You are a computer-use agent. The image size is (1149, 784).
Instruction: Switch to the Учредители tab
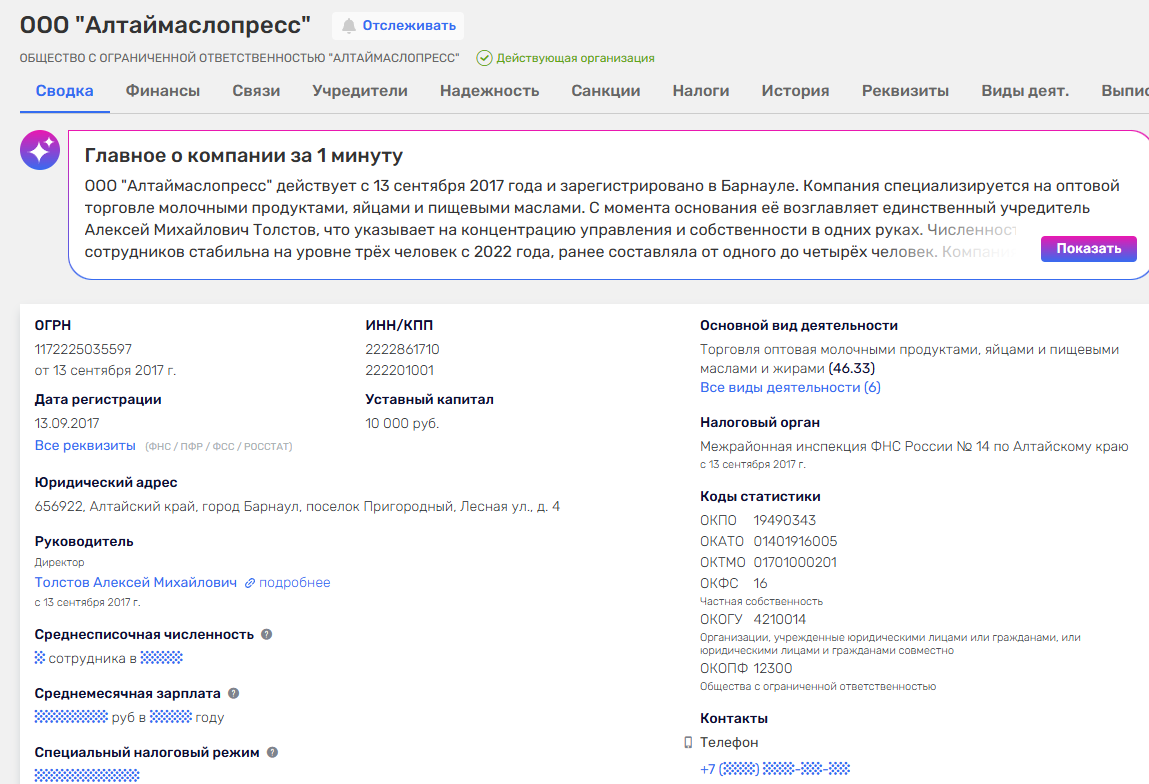coord(360,91)
